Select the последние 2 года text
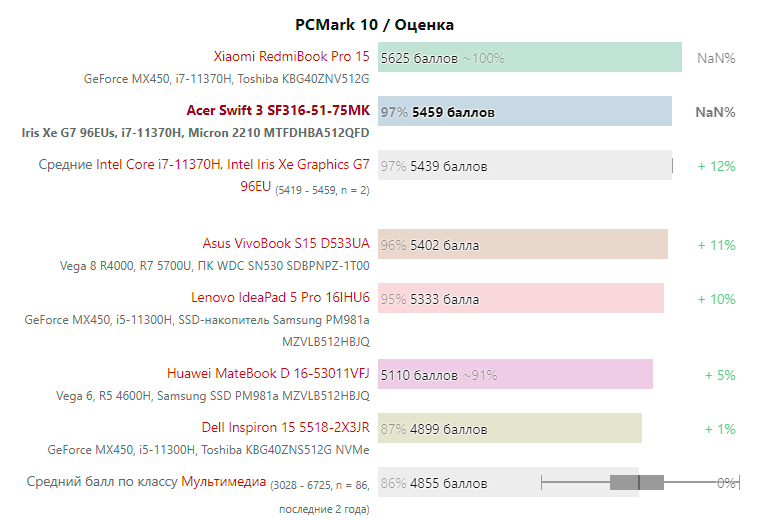The width and height of the screenshot is (764, 520). tap(324, 510)
